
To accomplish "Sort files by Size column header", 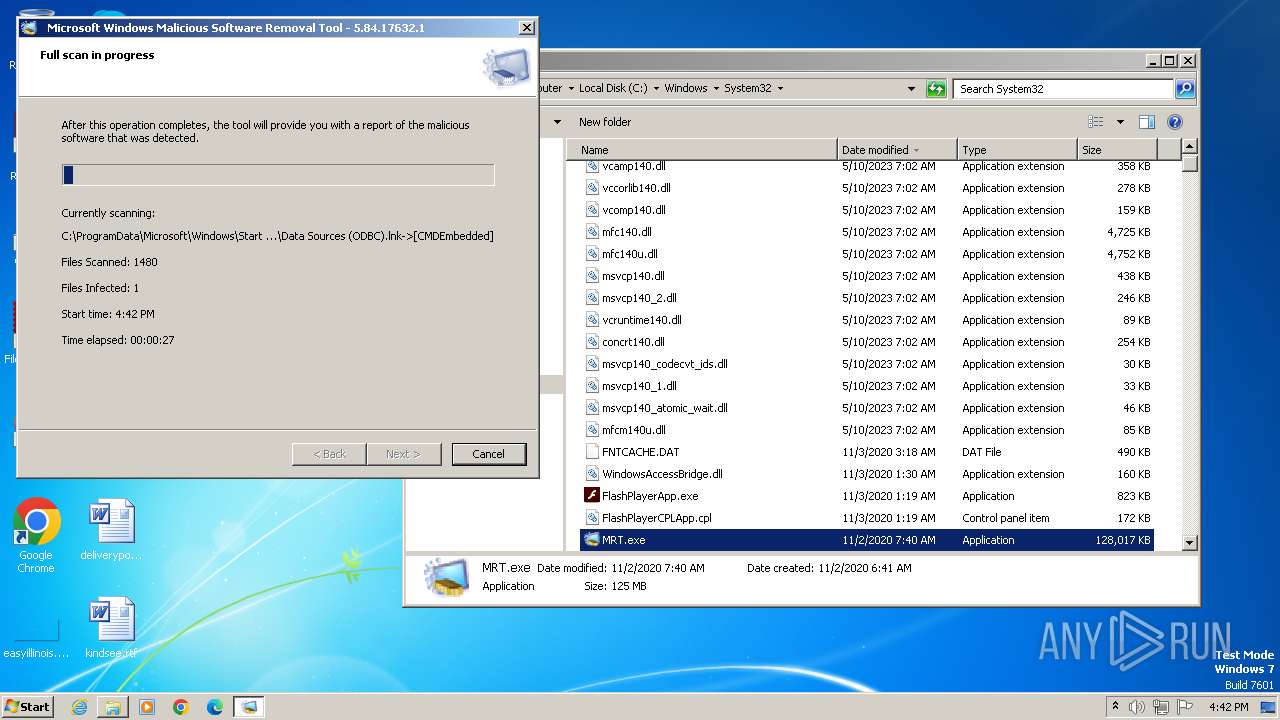I will [1116, 150].
